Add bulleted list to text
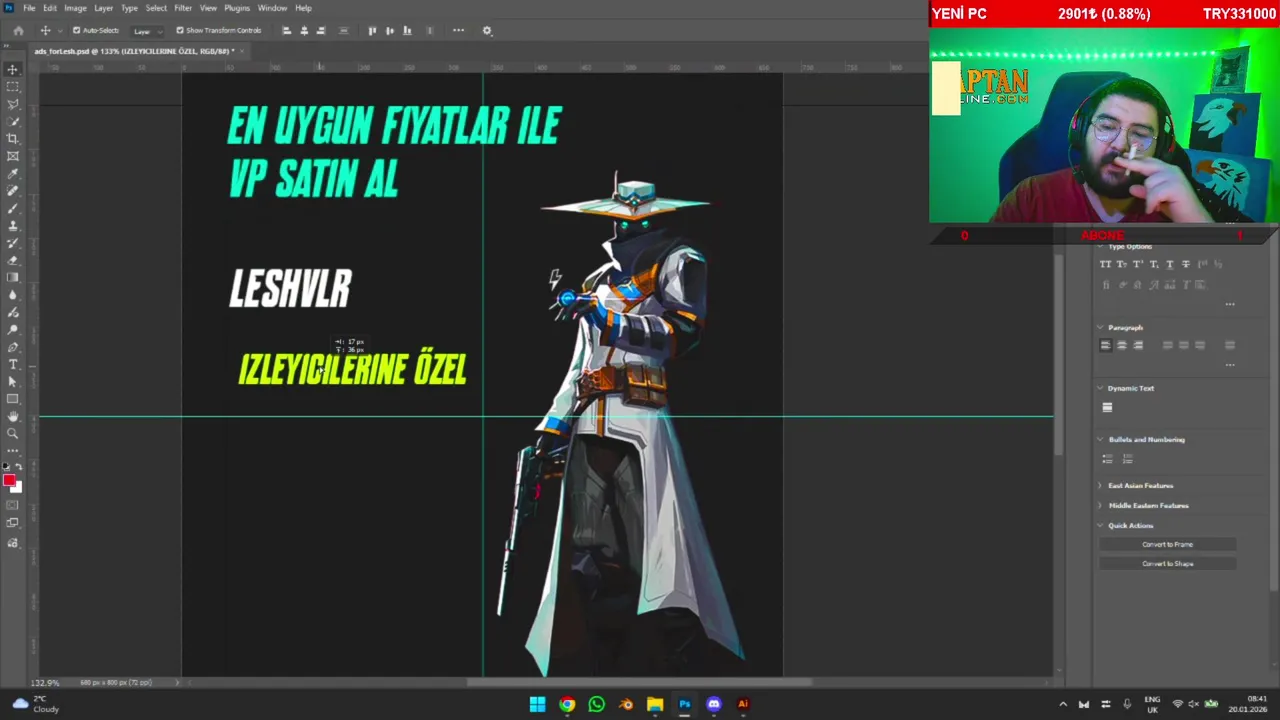Screen dimensions: 1280x720 coord(1107,459)
